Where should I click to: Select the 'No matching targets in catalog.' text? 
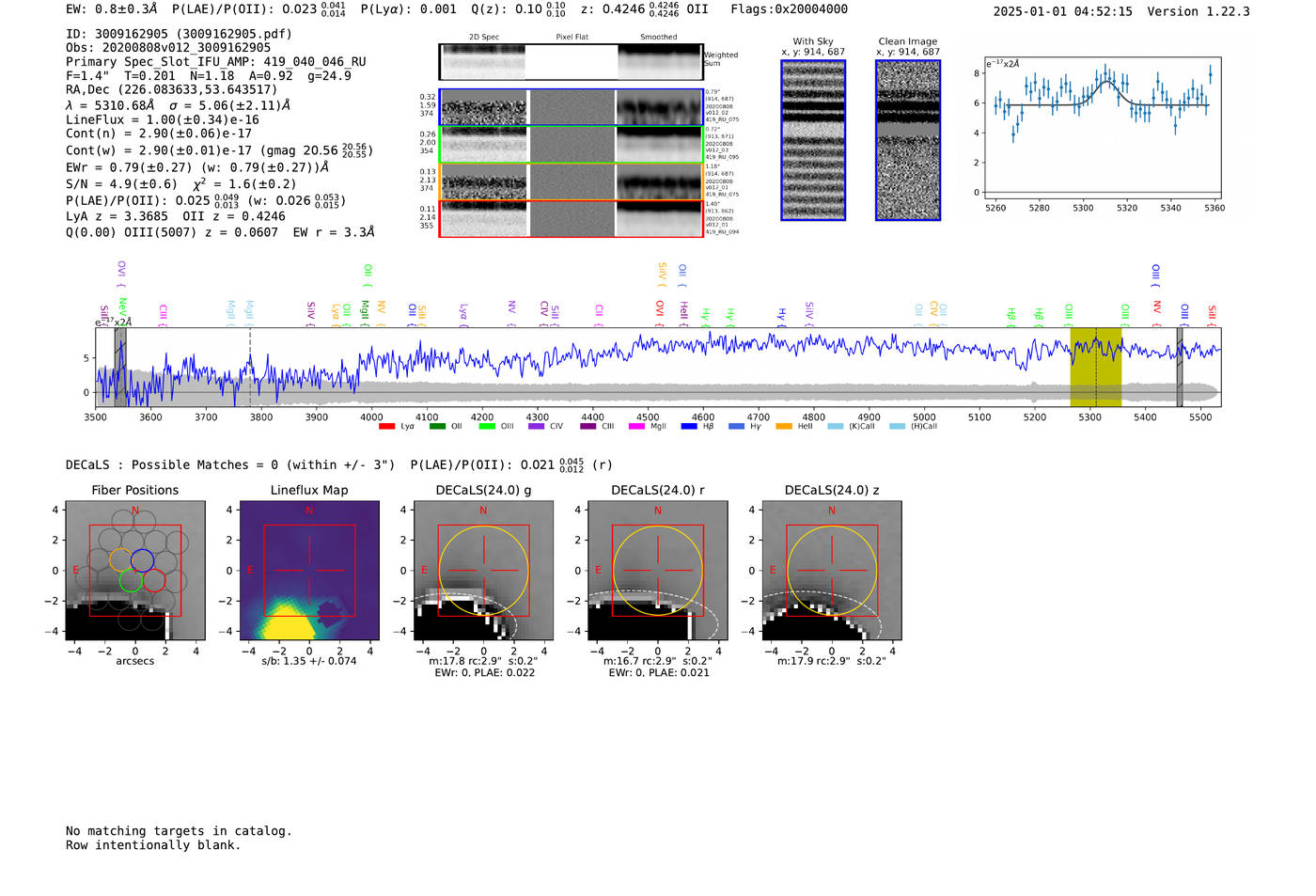[x=179, y=831]
